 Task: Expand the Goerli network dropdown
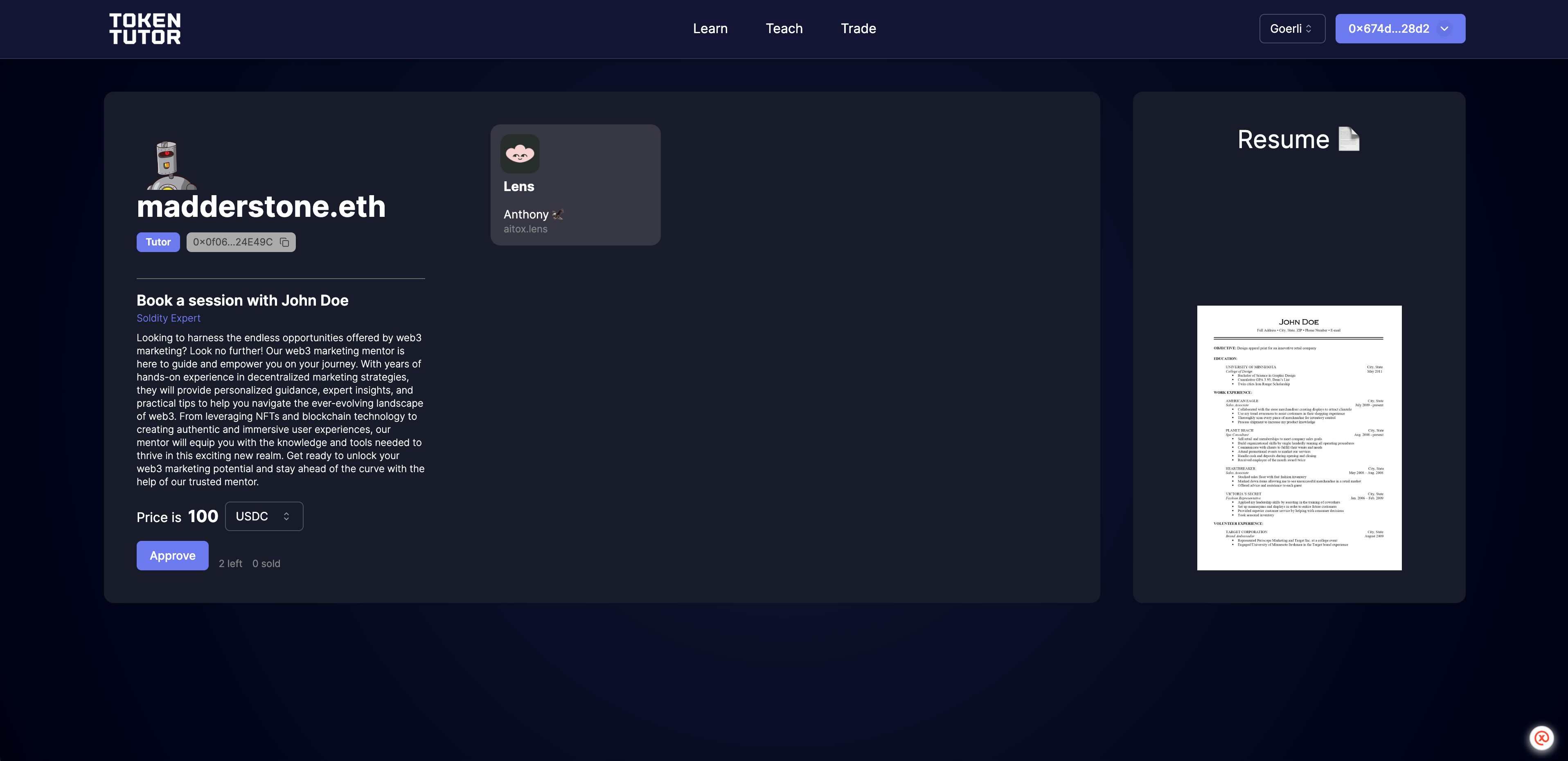[x=1292, y=28]
